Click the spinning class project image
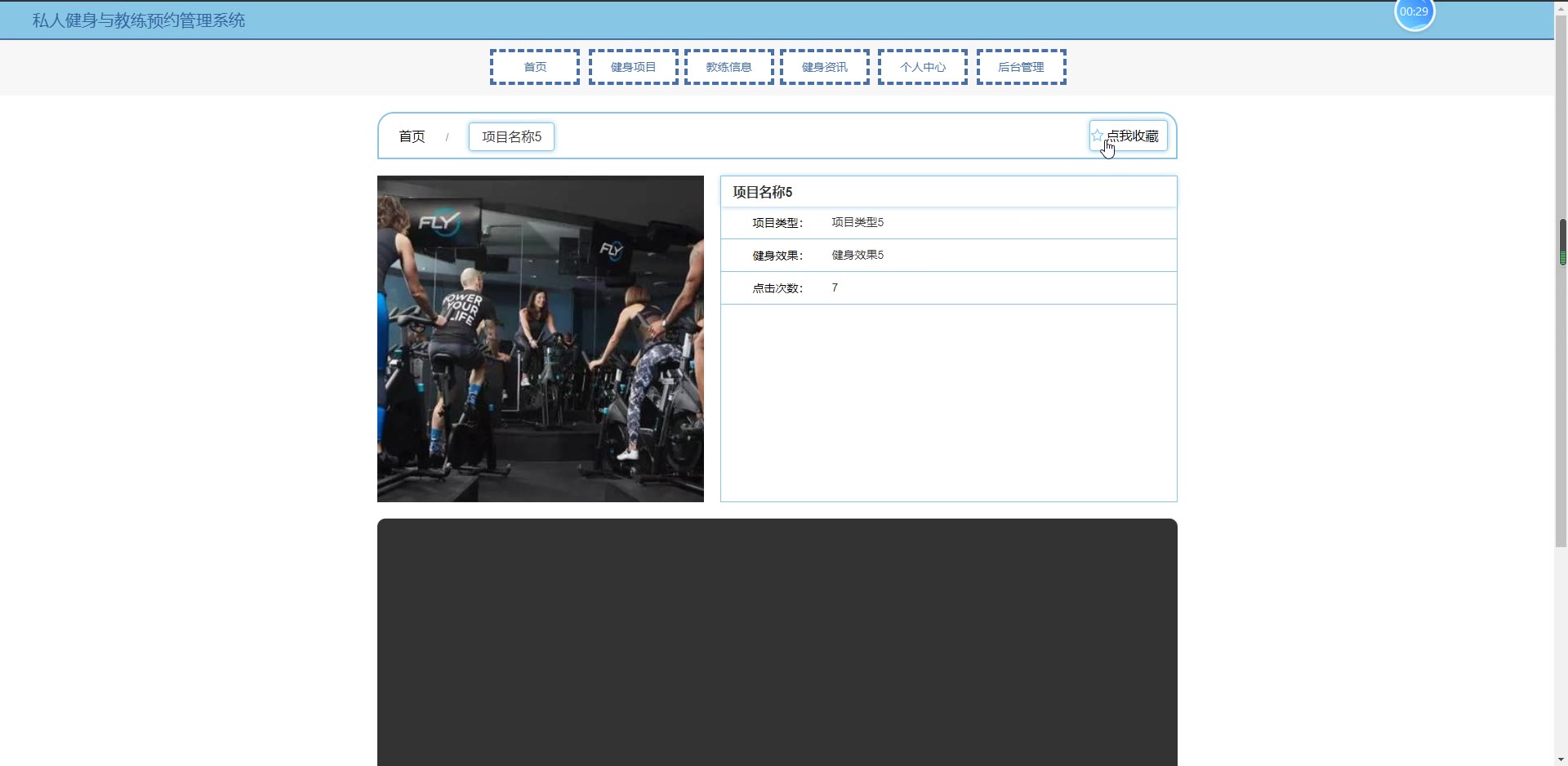The height and width of the screenshot is (766, 1568). click(x=541, y=339)
